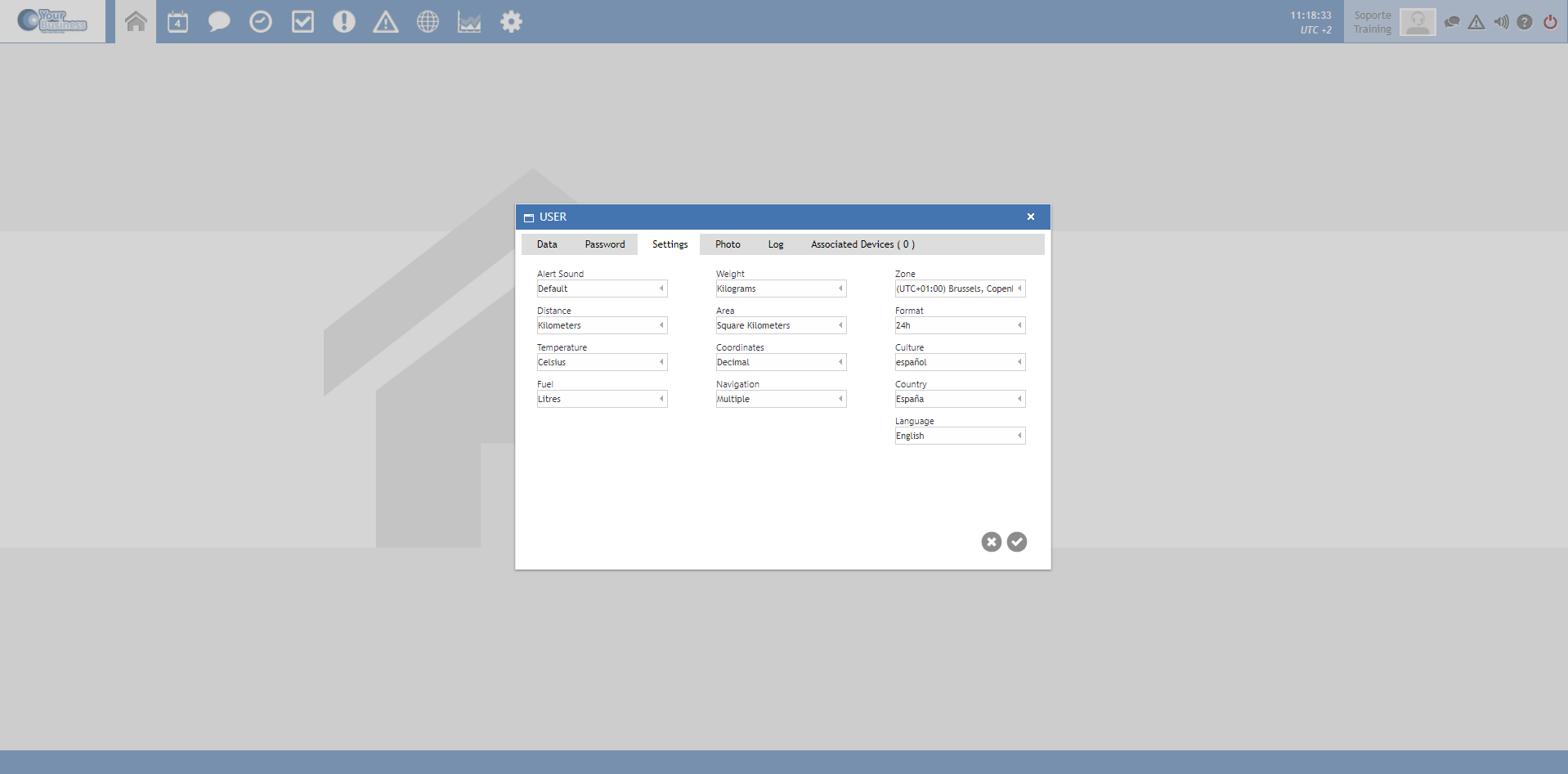Open the gear settings icon
Viewport: 1568px width, 774px height.
[511, 22]
